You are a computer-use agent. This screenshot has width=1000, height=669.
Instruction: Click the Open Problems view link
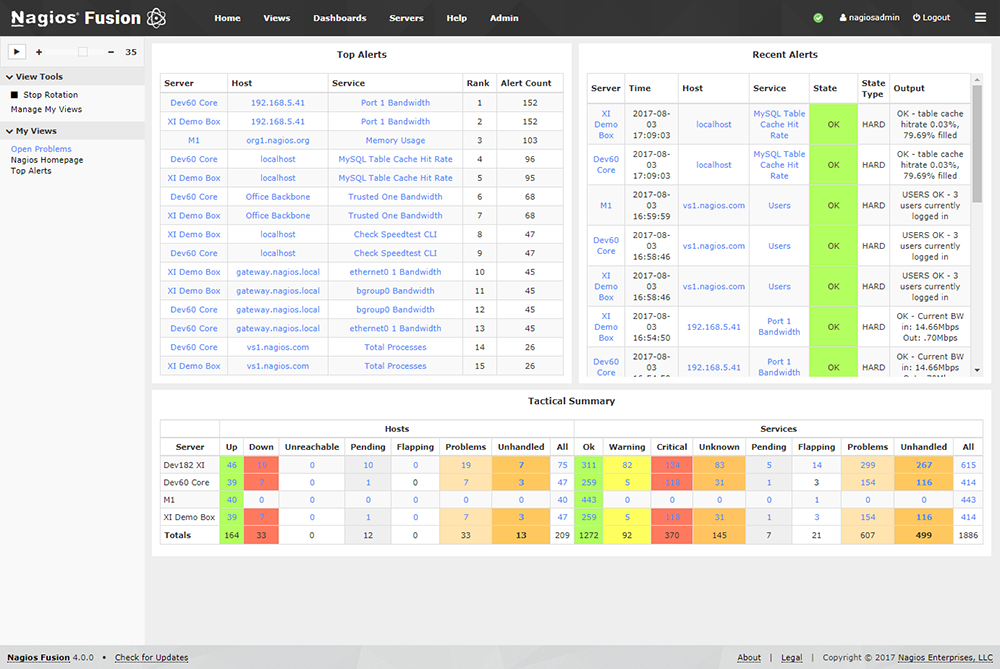41,149
